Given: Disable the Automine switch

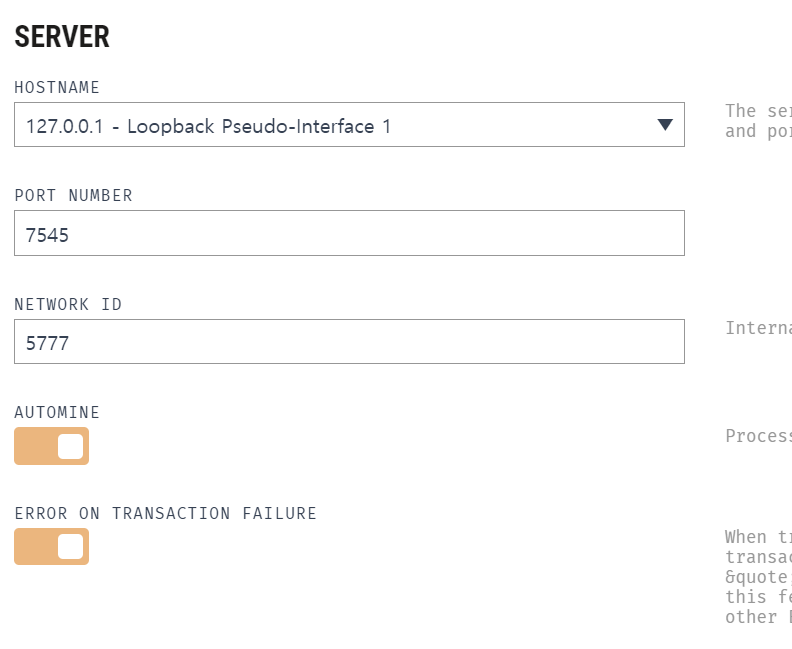Looking at the screenshot, I should click(52, 446).
